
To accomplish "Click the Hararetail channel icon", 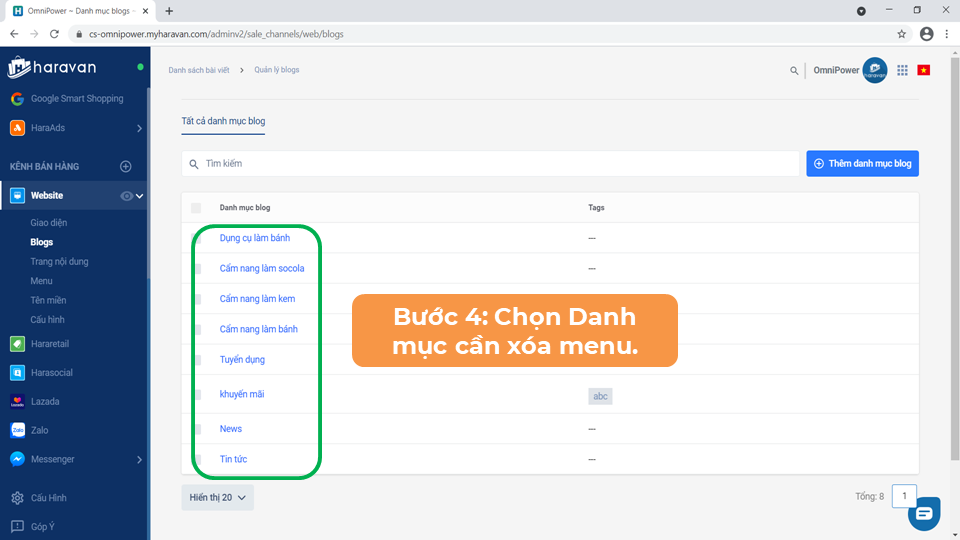I will 17,344.
